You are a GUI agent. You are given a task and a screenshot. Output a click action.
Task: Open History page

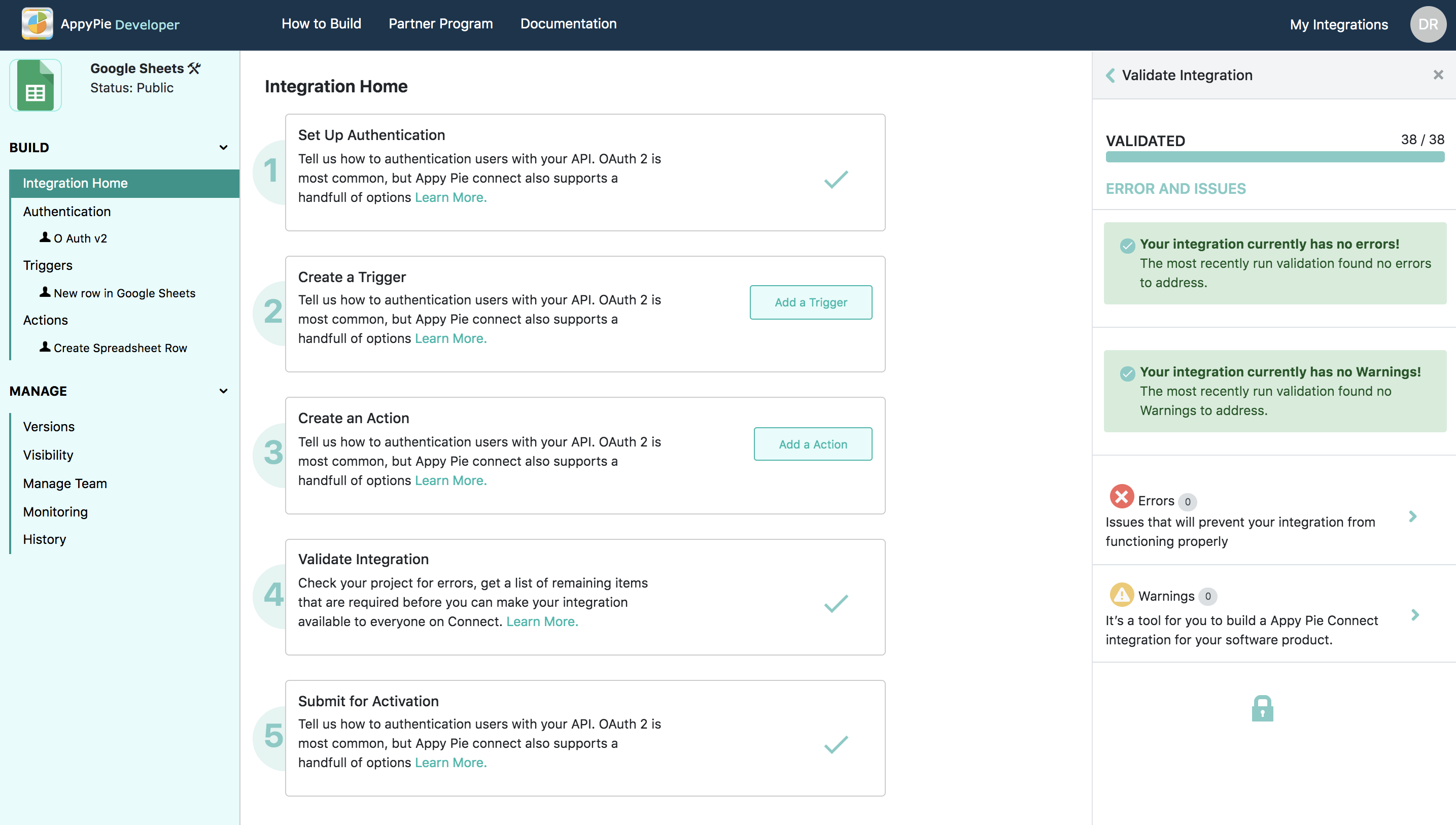(44, 539)
